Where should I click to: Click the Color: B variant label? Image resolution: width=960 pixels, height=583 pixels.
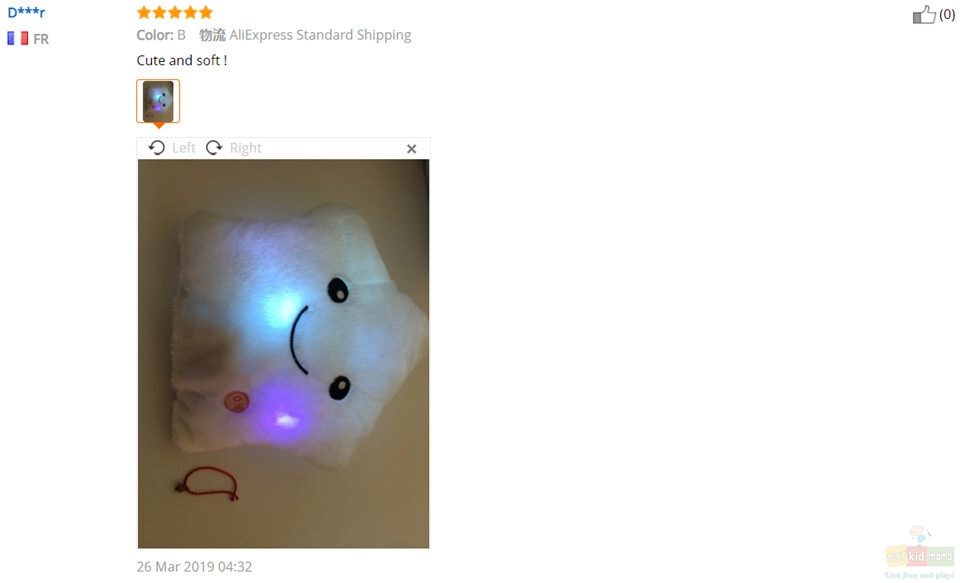(161, 35)
